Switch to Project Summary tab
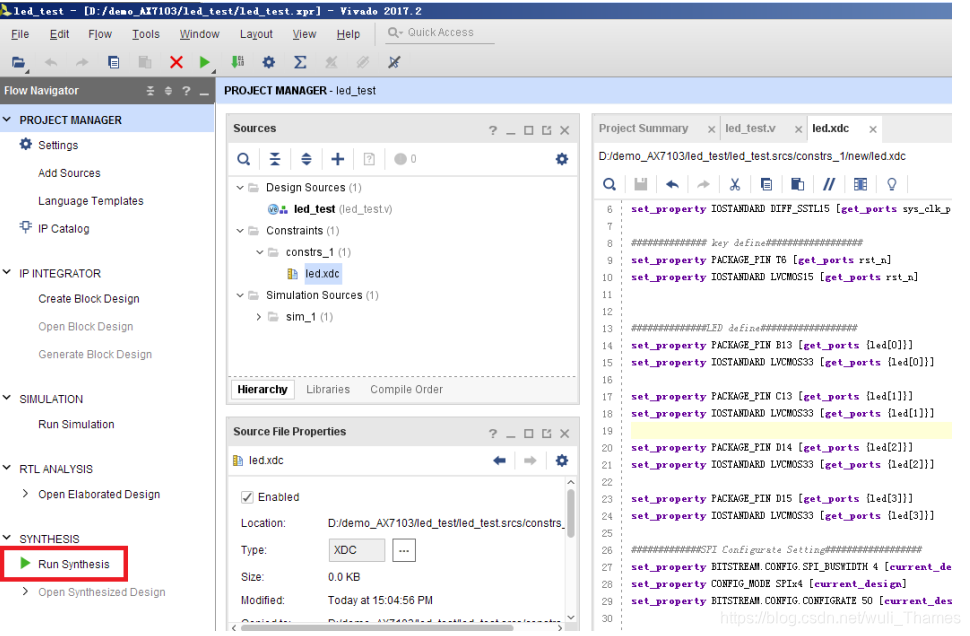Image resolution: width=970 pixels, height=636 pixels. [643, 128]
